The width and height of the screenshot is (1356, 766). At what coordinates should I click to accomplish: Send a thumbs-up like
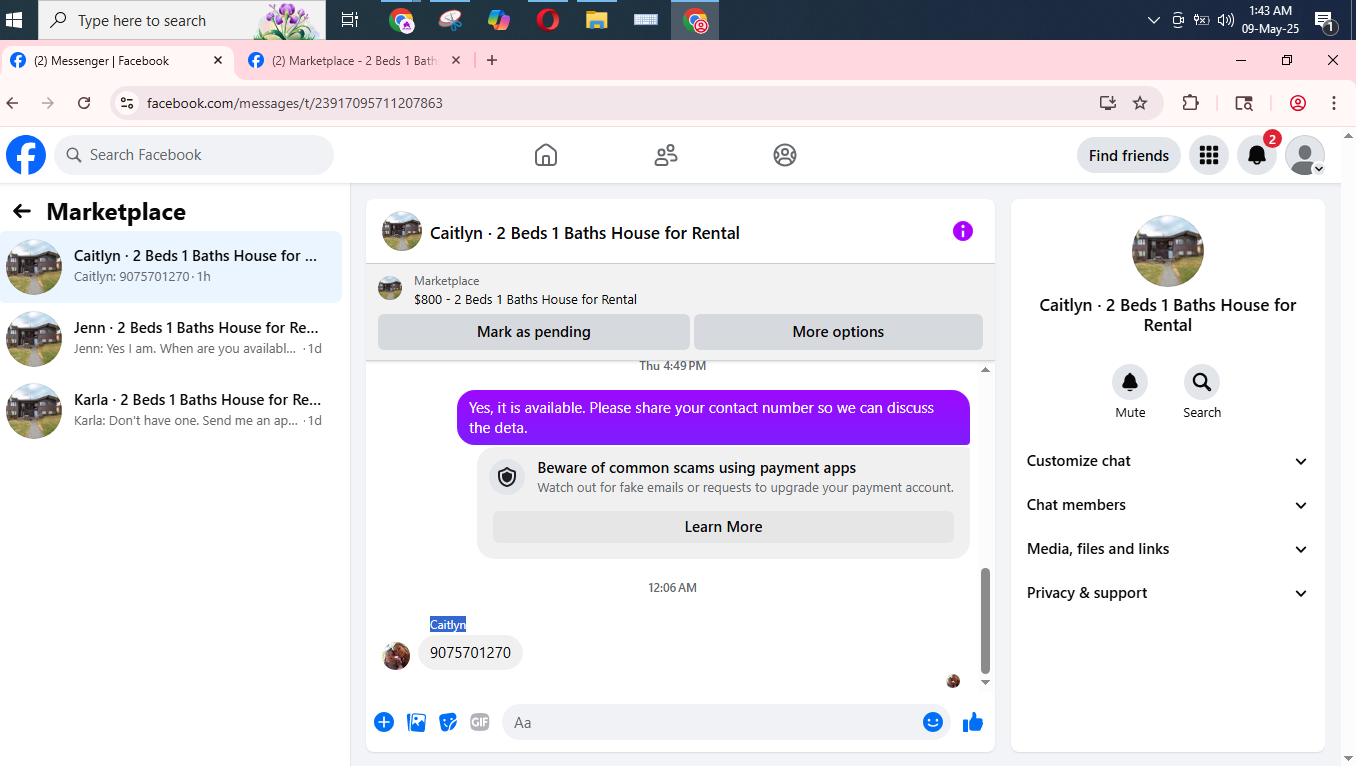973,722
